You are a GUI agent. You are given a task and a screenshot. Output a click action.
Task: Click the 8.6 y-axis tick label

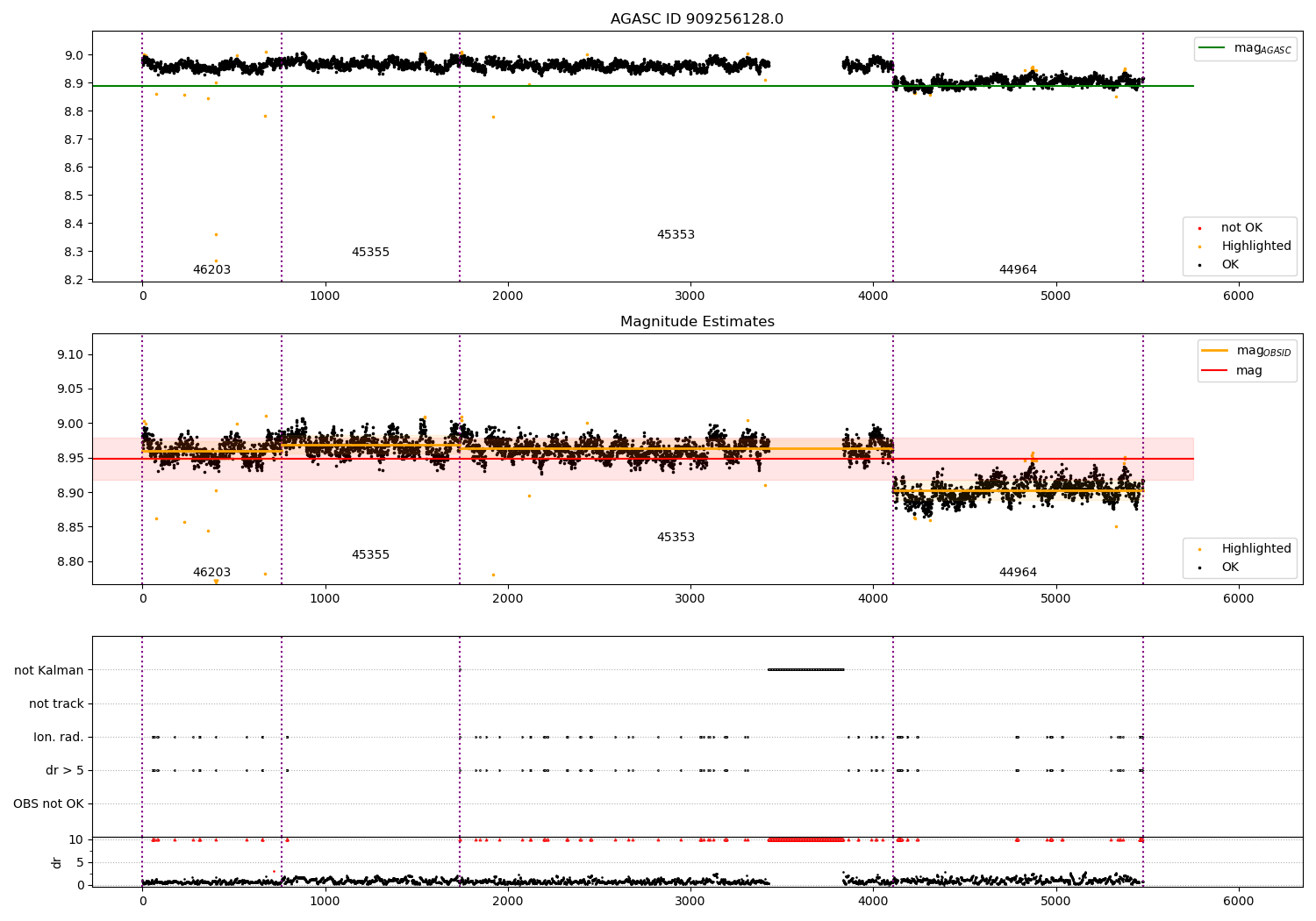73,168
